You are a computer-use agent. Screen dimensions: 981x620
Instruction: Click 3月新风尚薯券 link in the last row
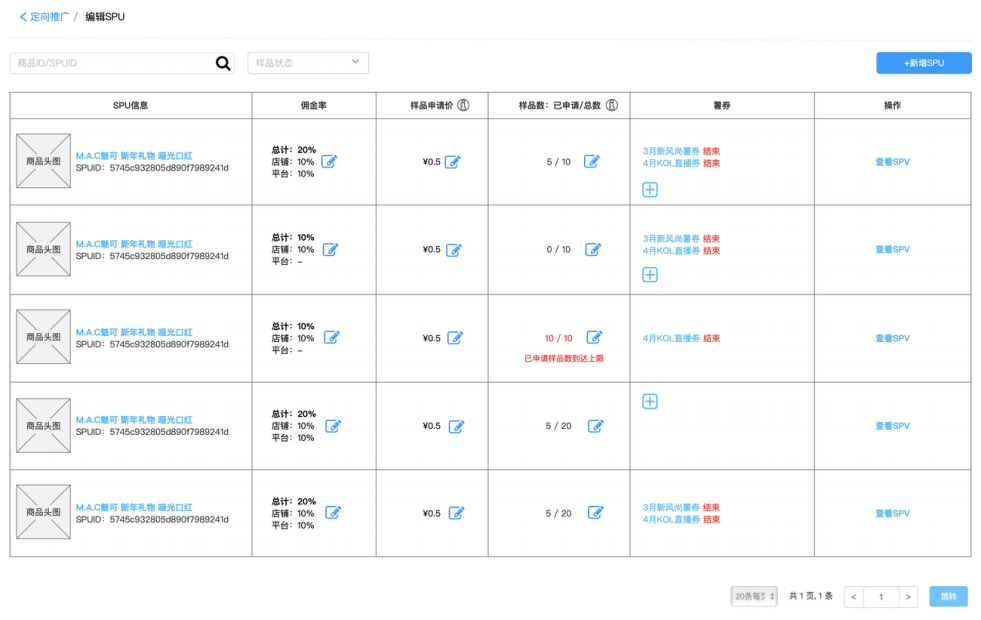coord(671,507)
